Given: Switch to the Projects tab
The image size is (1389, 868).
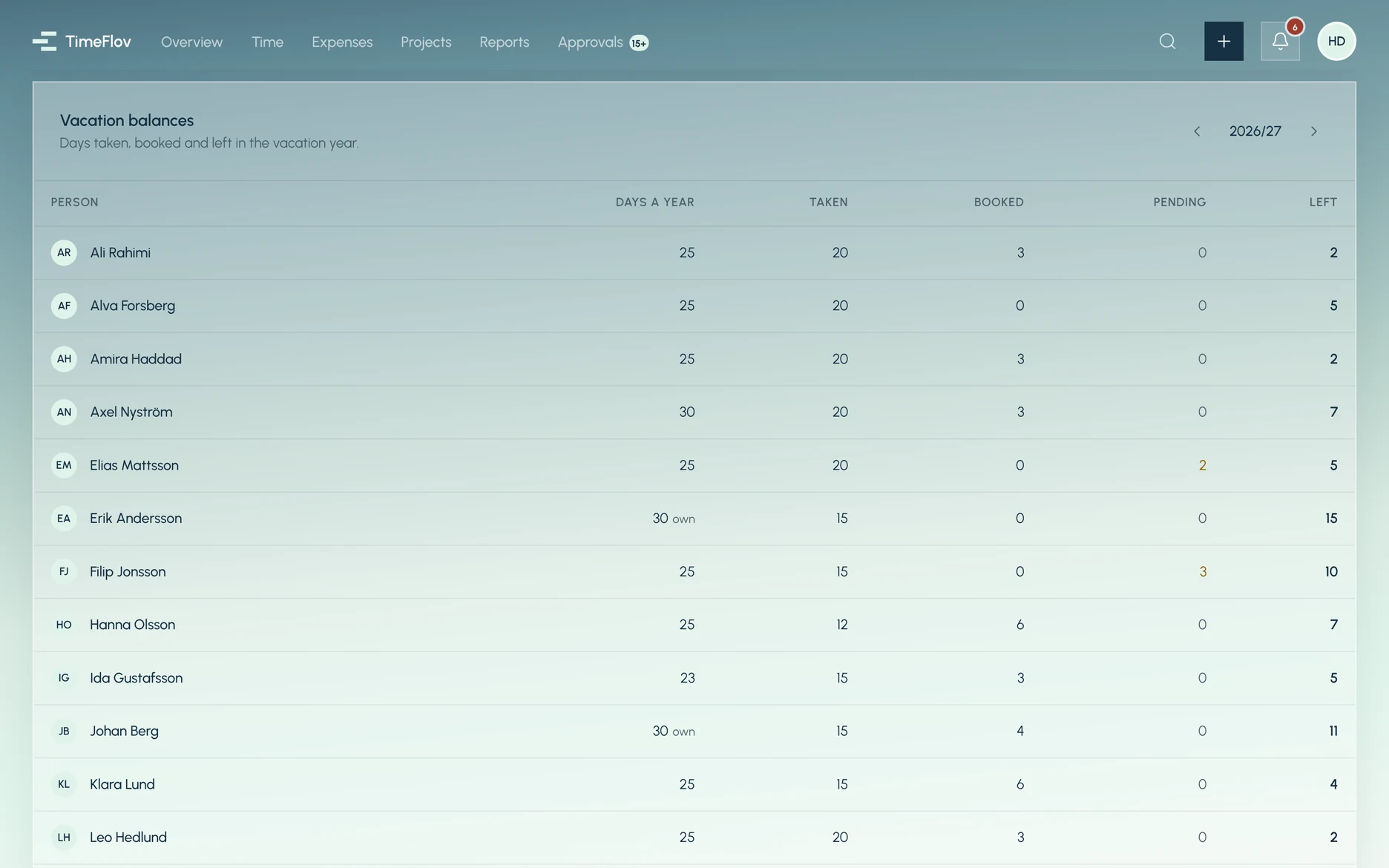Looking at the screenshot, I should (x=426, y=42).
